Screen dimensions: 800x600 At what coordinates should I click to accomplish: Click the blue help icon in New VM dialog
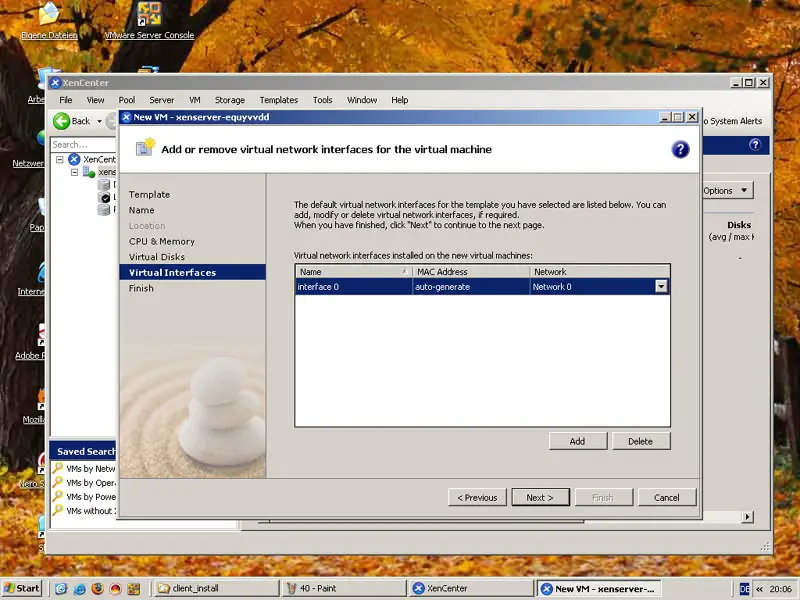click(x=680, y=149)
